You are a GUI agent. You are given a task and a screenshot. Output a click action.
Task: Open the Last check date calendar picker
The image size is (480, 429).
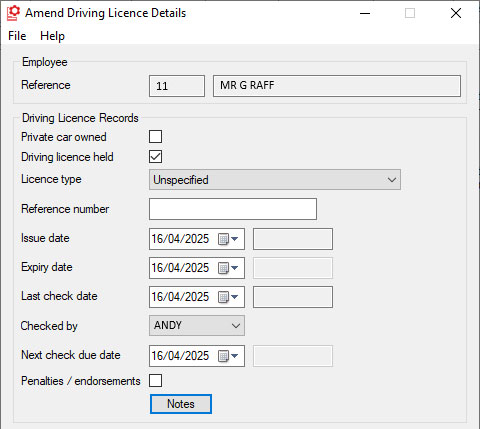(228, 297)
